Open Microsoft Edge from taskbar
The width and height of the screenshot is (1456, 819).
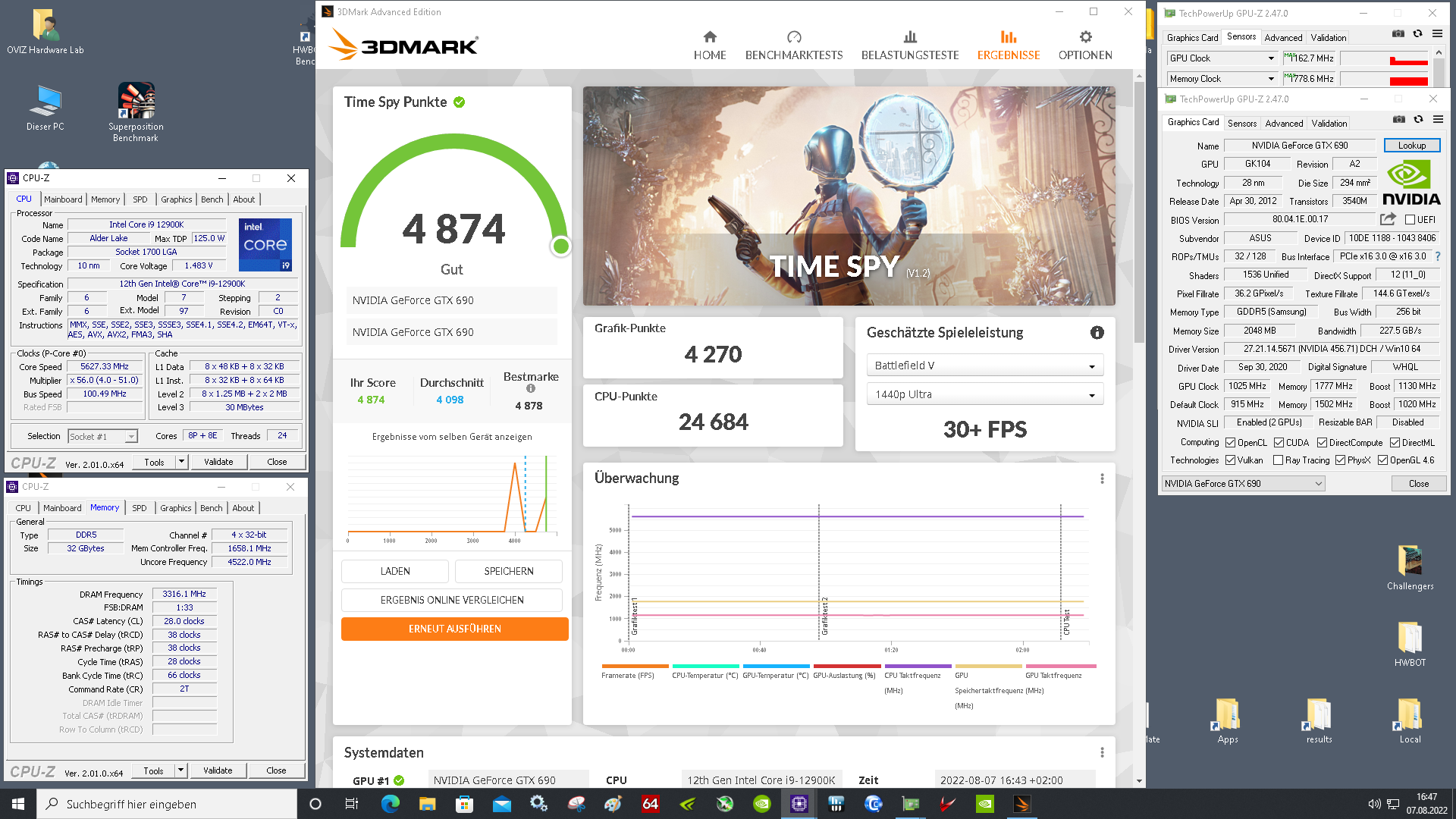(390, 804)
